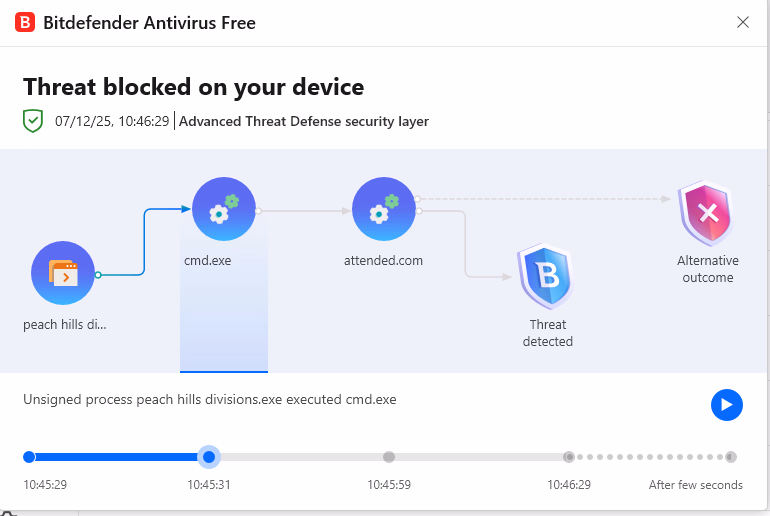Click the attended.com node label
The width and height of the screenshot is (770, 516).
[383, 261]
